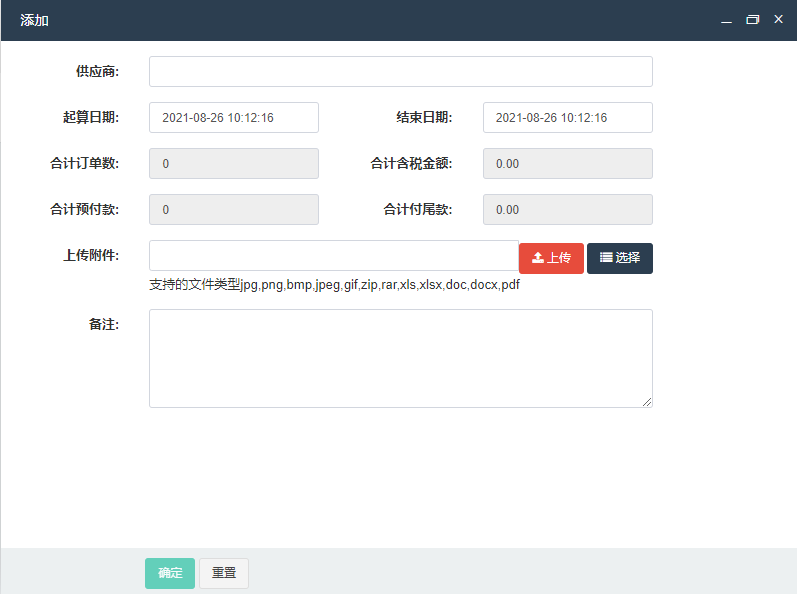Click the 合计订单数 field
Image resolution: width=797 pixels, height=594 pixels.
pos(234,164)
